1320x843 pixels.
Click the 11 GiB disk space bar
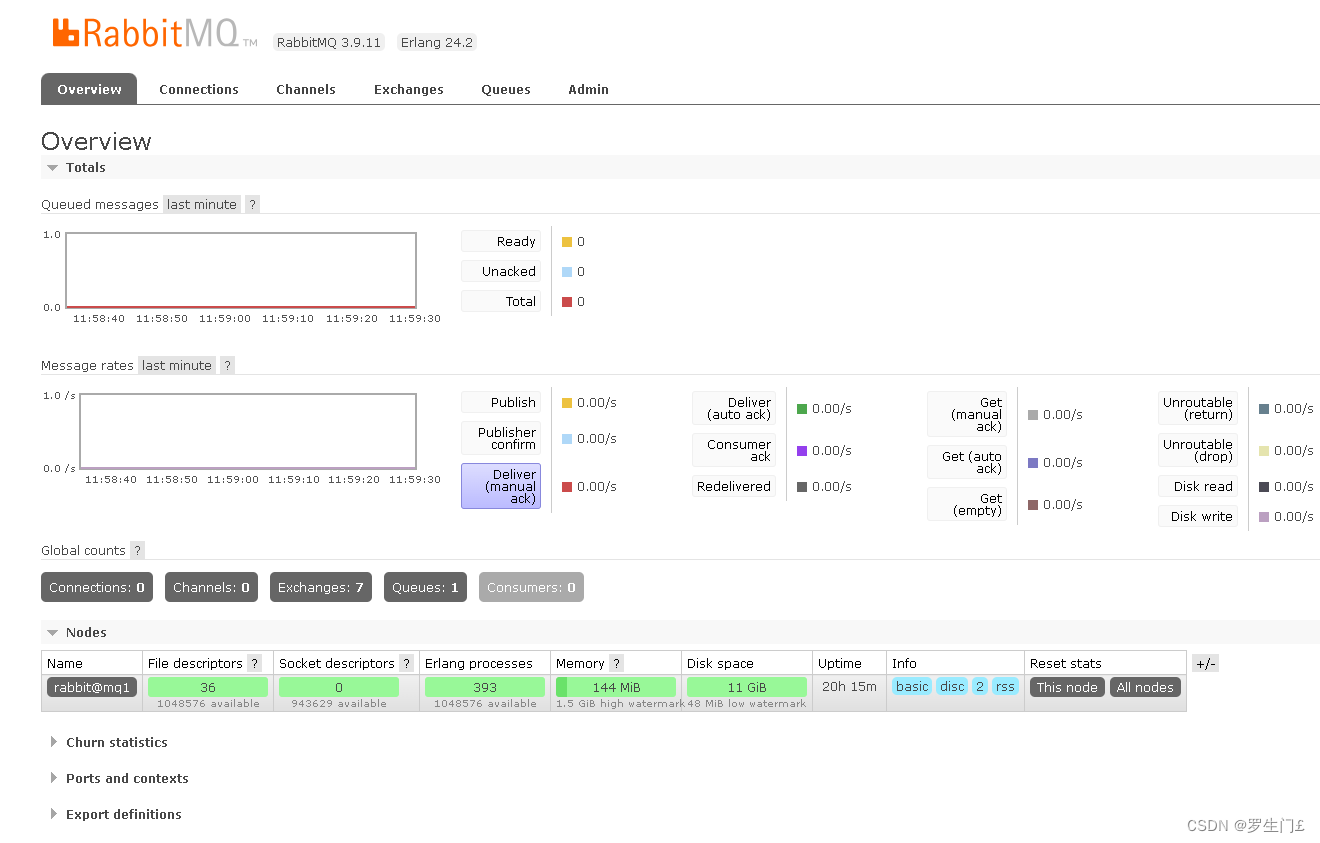(747, 687)
